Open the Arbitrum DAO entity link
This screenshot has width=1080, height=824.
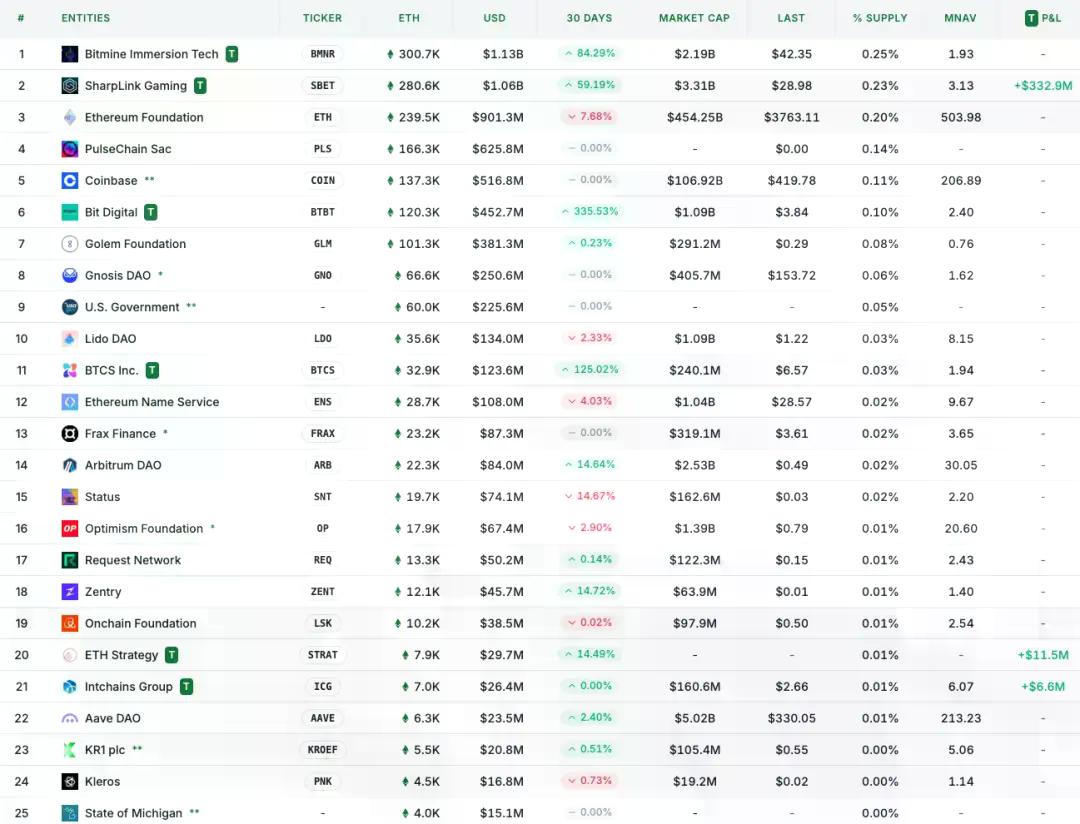(123, 465)
